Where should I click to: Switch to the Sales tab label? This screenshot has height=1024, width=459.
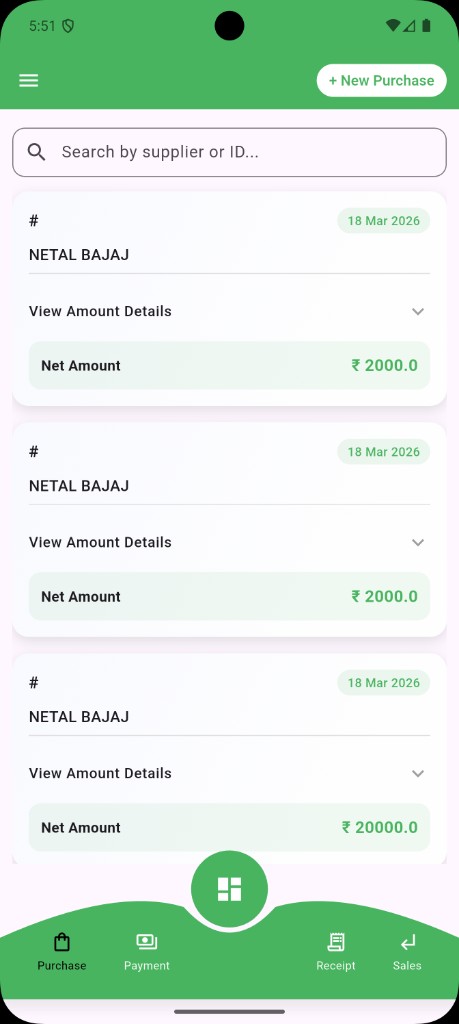[x=407, y=965]
